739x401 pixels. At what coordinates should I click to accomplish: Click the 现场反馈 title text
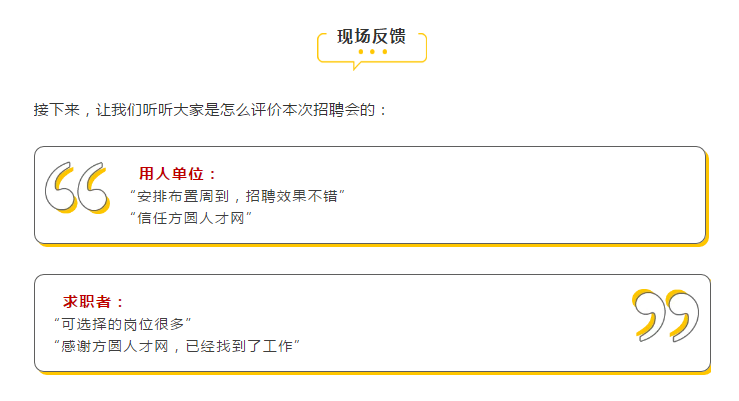tap(371, 37)
